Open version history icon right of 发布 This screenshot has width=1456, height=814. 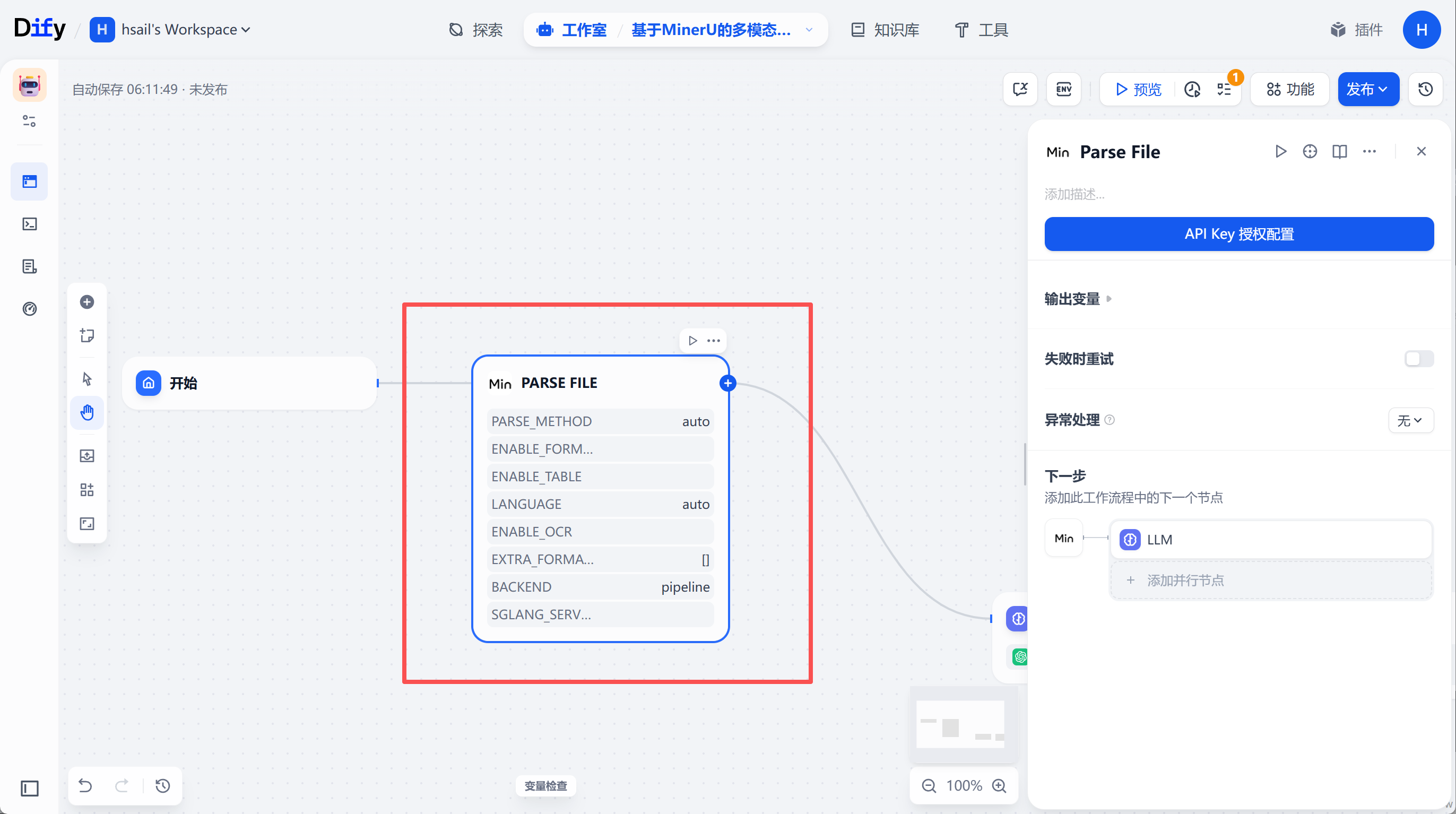(1425, 89)
